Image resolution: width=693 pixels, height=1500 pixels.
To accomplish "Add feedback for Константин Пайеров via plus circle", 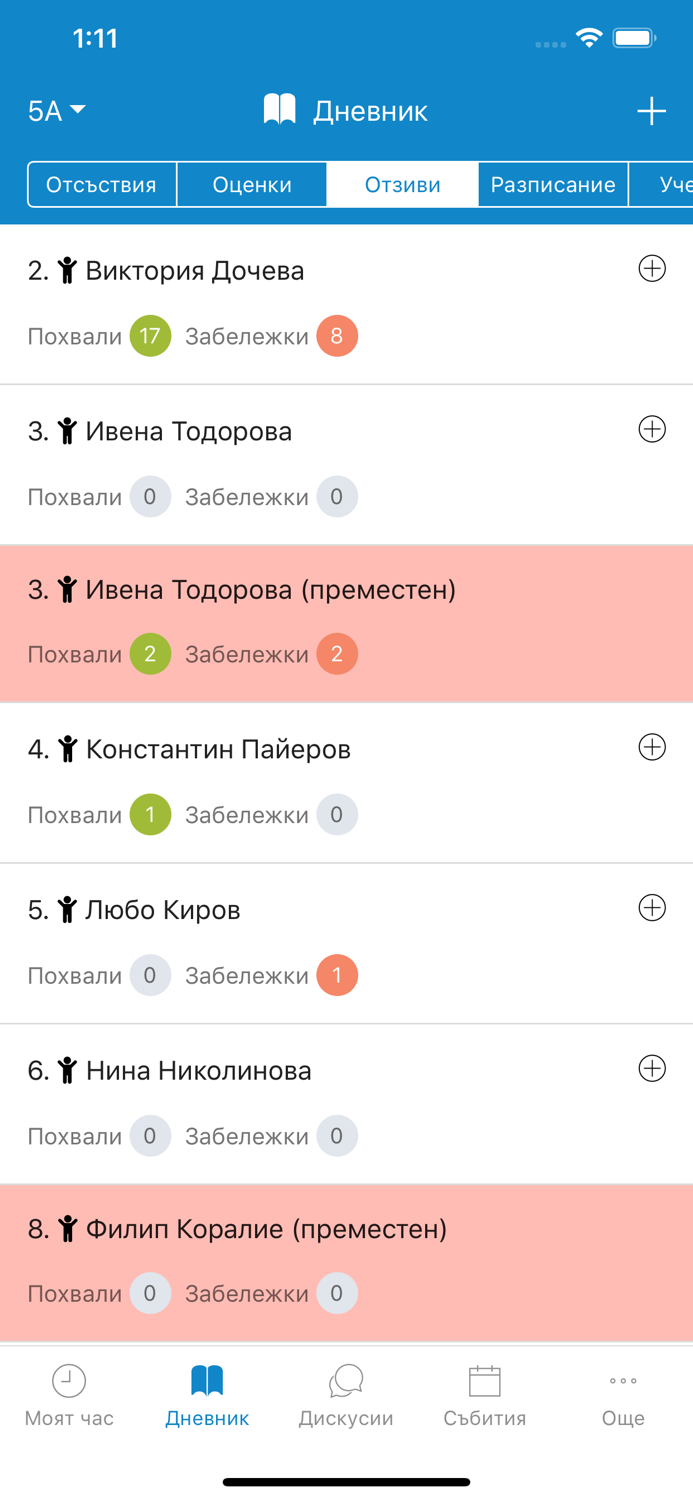I will coord(651,746).
